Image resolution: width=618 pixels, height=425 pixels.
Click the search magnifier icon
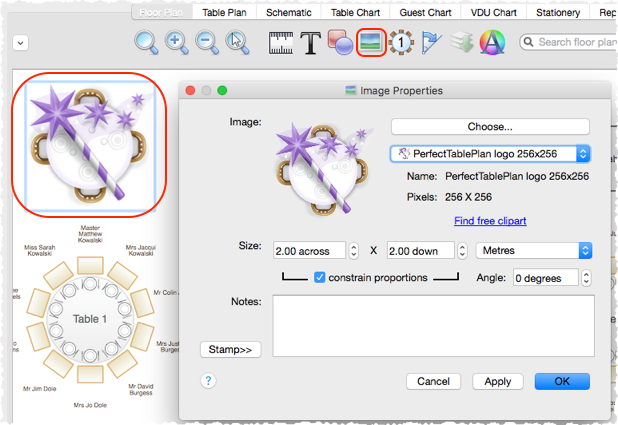[529, 42]
